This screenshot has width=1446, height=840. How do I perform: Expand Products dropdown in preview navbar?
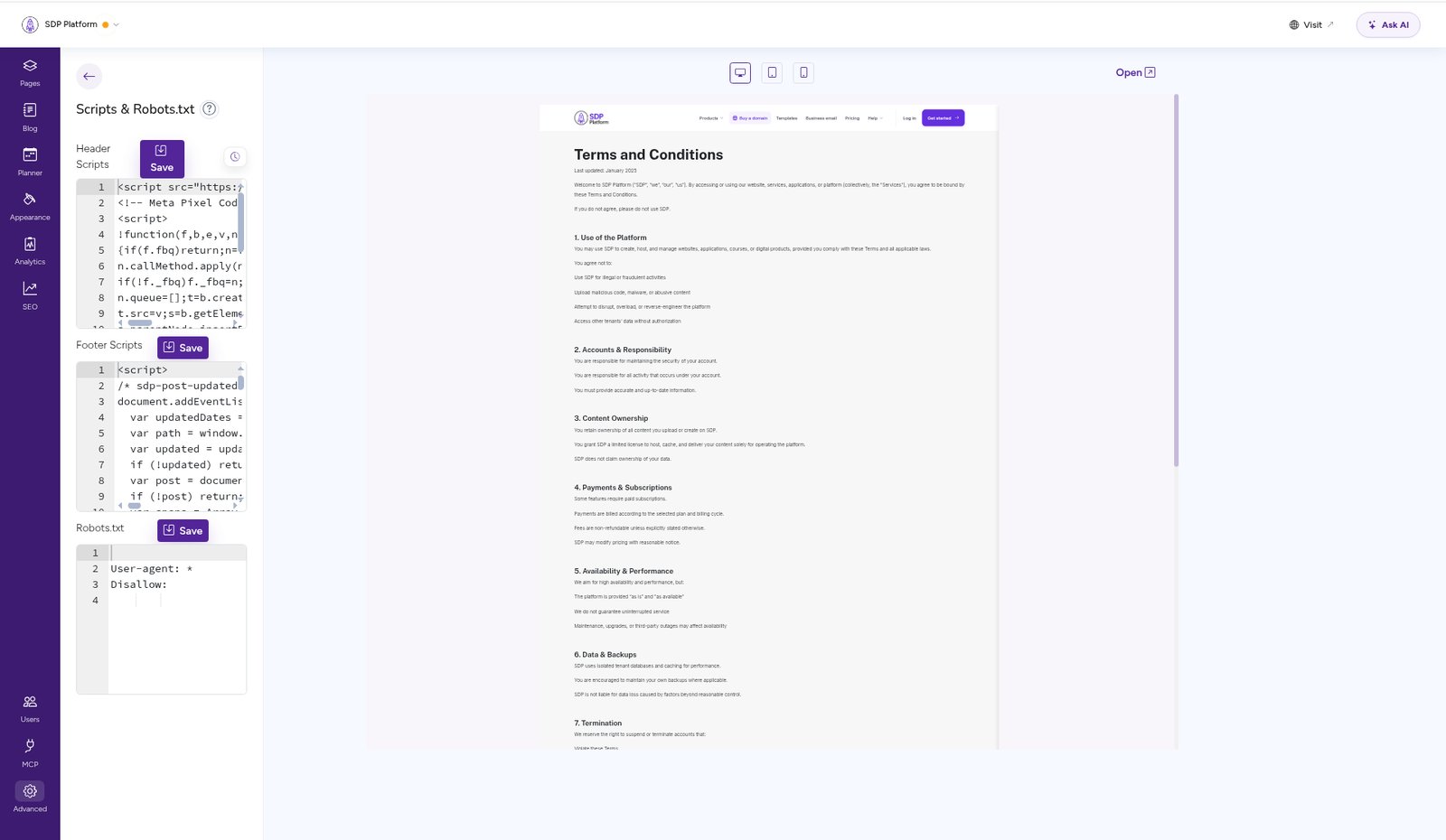[x=710, y=118]
